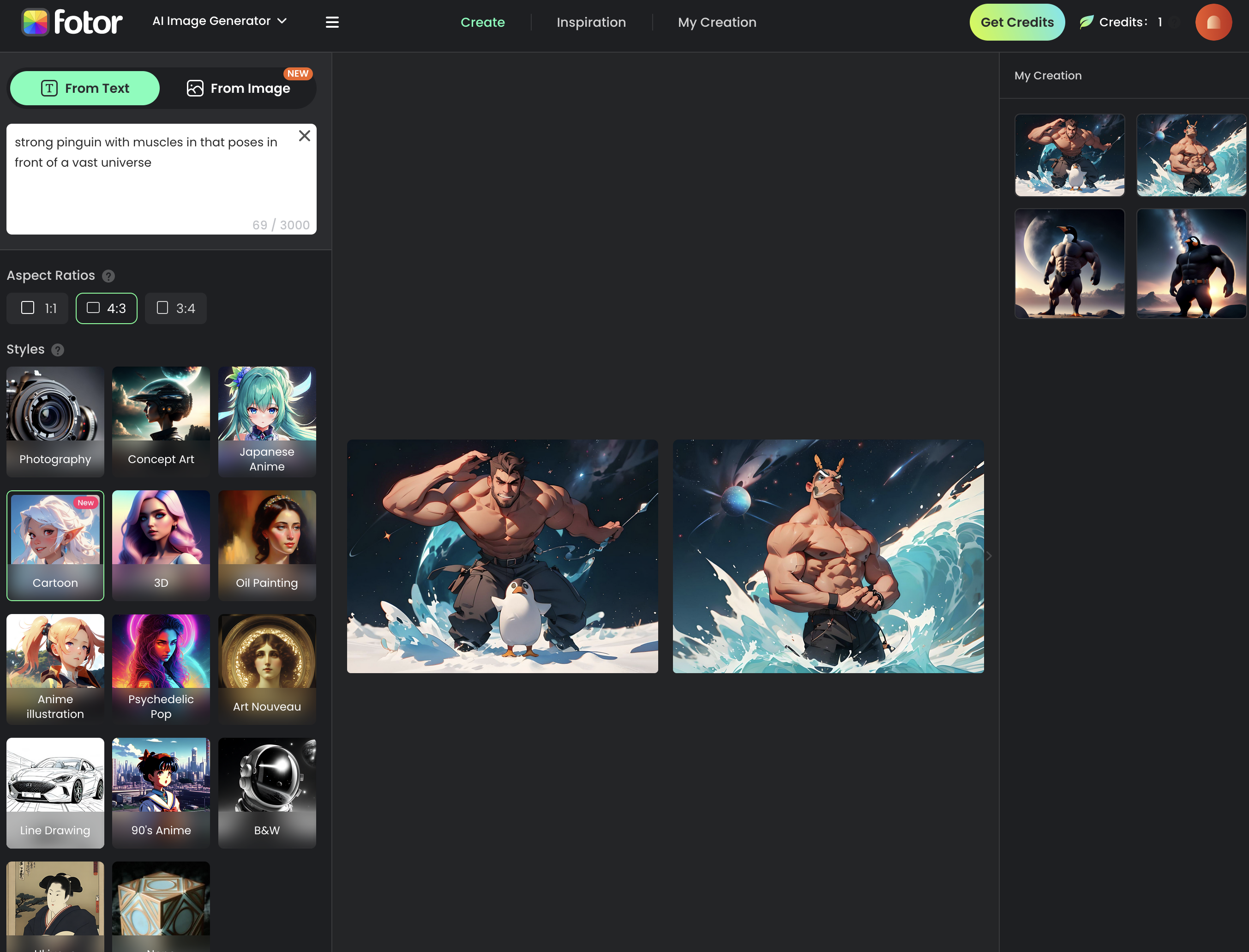1249x952 pixels.
Task: Click the Get Credits button
Action: click(x=1017, y=22)
